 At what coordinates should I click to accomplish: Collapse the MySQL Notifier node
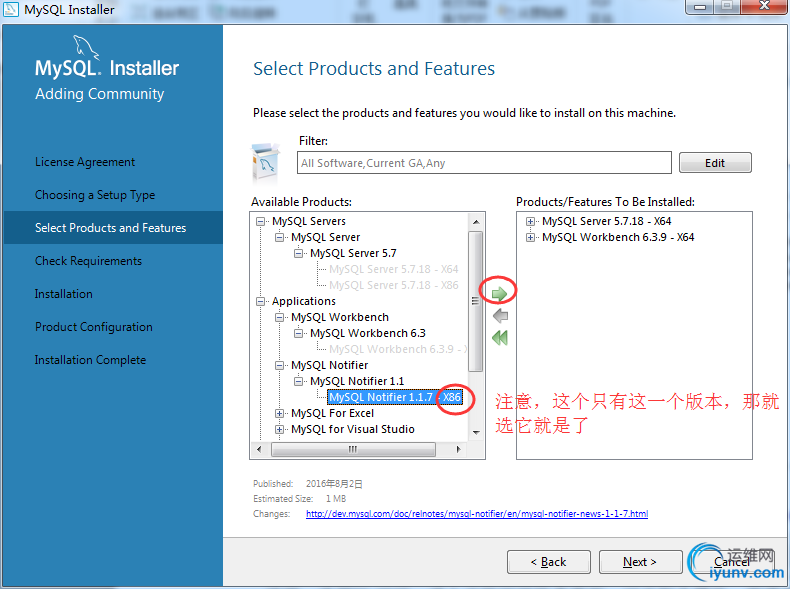279,365
